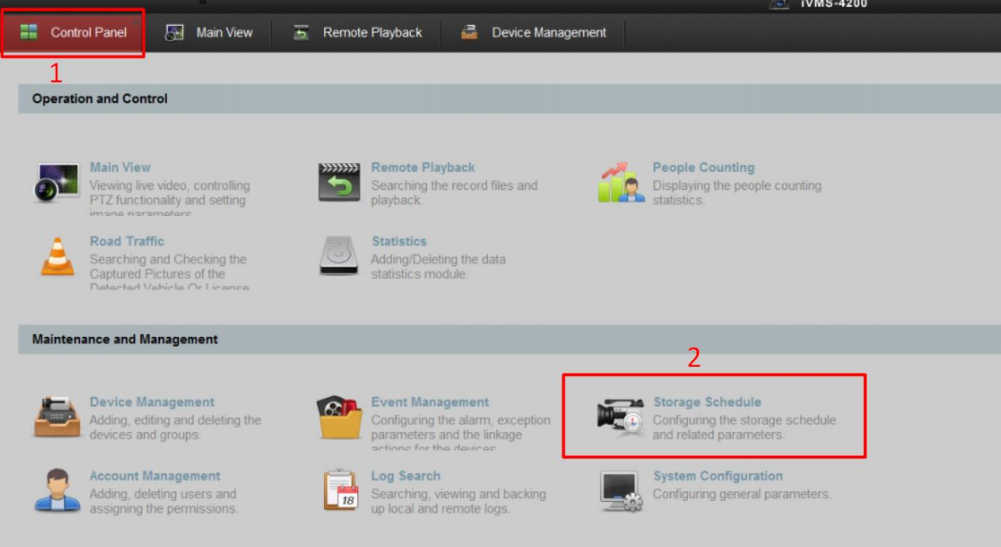Open the People Counting chart icon
This screenshot has height=547, width=1001.
coord(621,182)
